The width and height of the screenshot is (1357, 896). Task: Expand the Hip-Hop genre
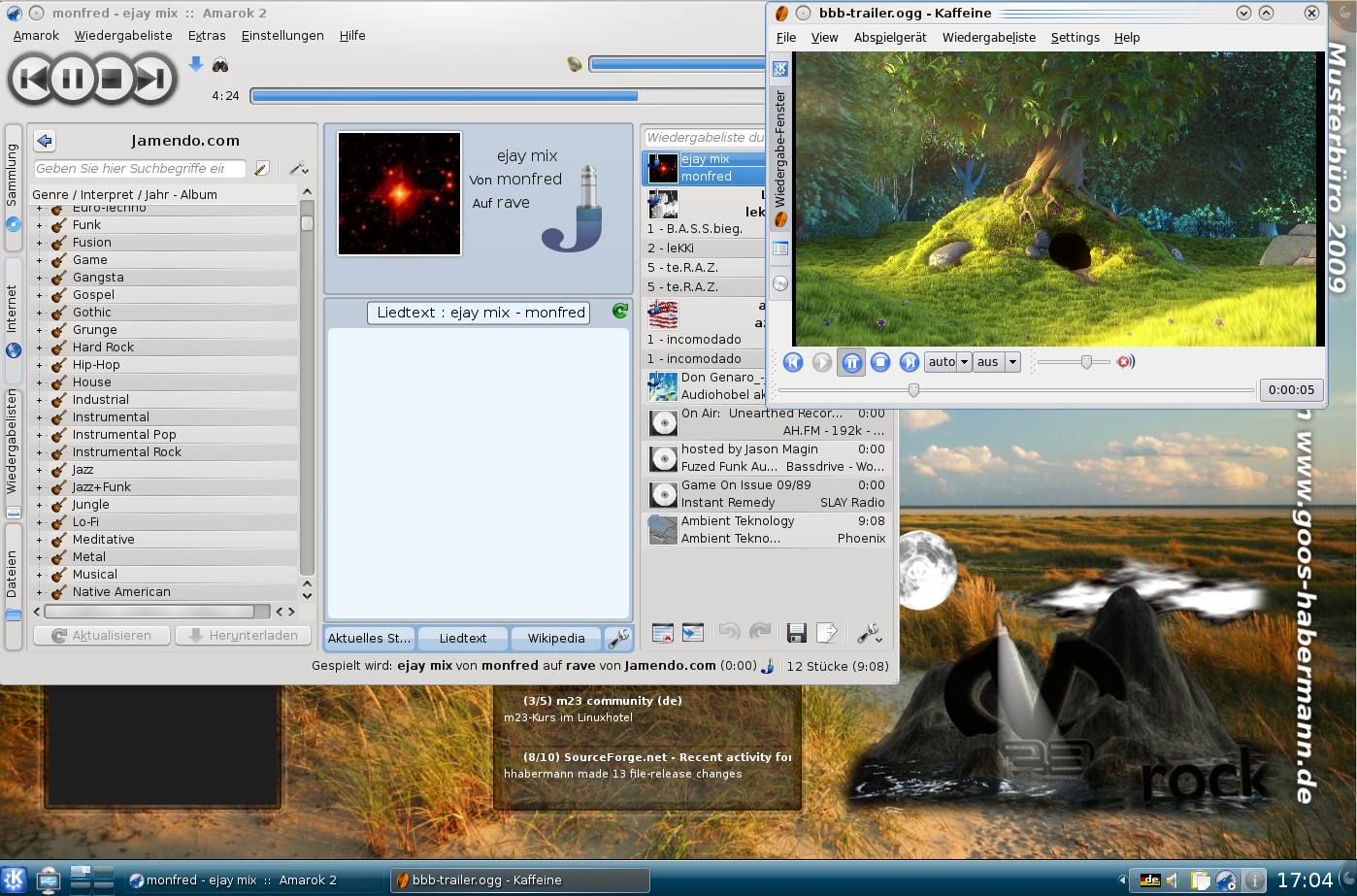pos(40,364)
